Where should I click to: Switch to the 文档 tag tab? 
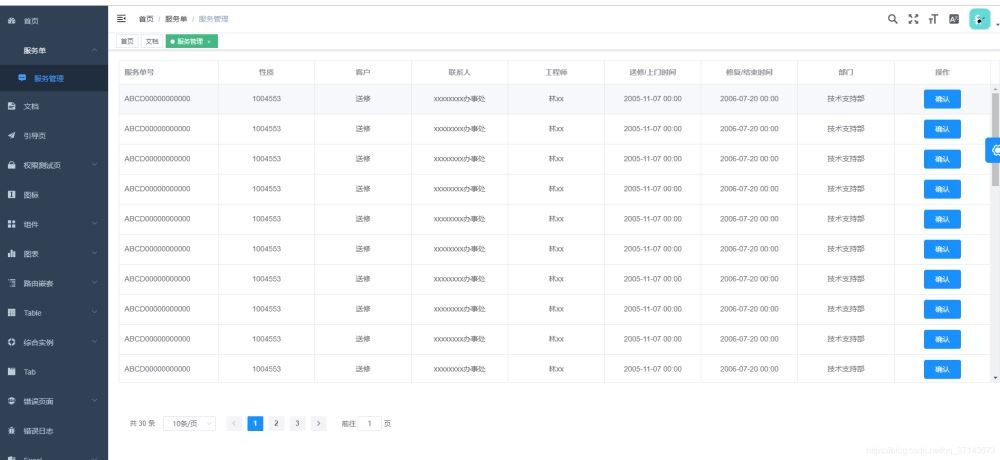[151, 41]
